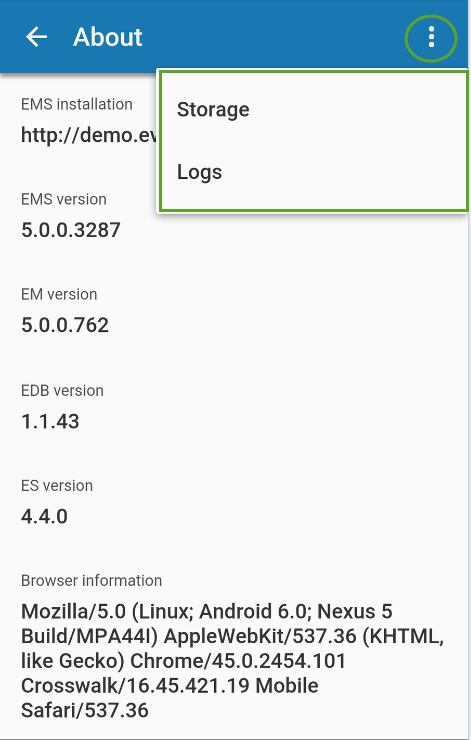Viewport: 471px width, 740px height.
Task: Tap the EMS installation URL
Action: coord(89,135)
